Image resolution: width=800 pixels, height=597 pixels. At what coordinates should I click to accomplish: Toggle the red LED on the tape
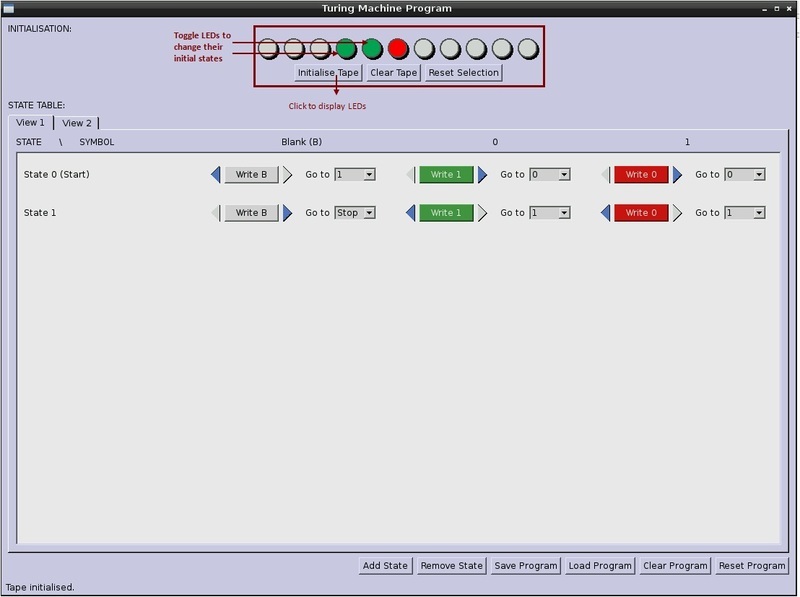point(398,48)
